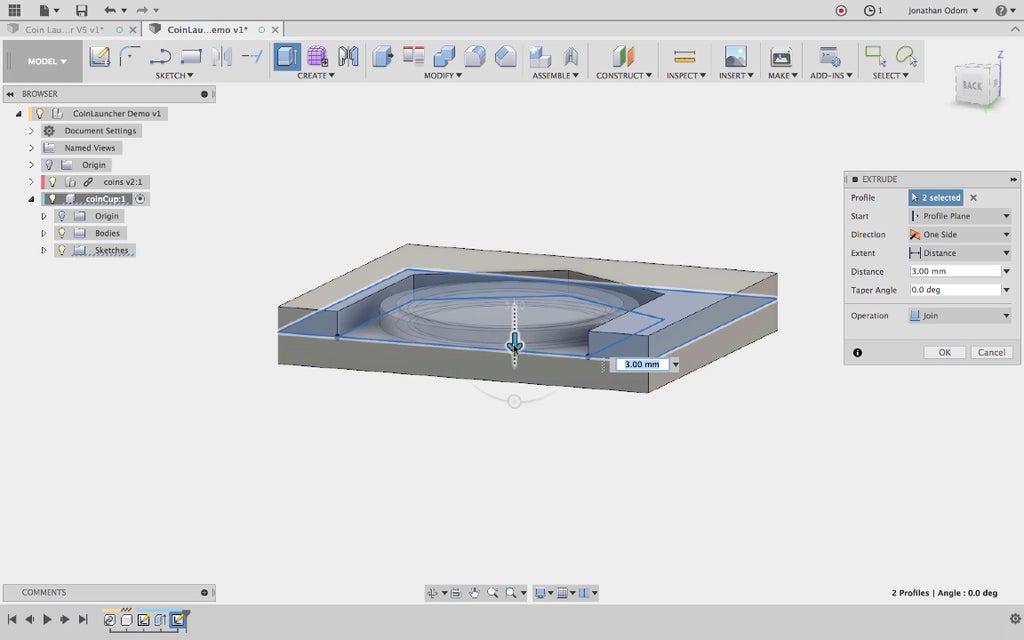Open the MODIFY menu

coord(438,76)
